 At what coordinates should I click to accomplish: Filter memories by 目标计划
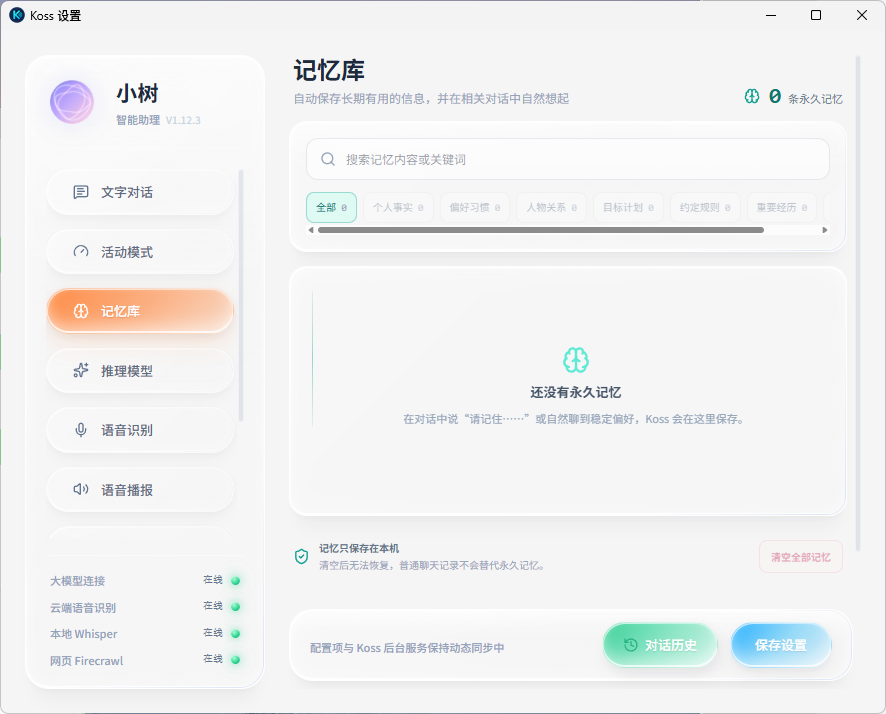click(x=628, y=207)
